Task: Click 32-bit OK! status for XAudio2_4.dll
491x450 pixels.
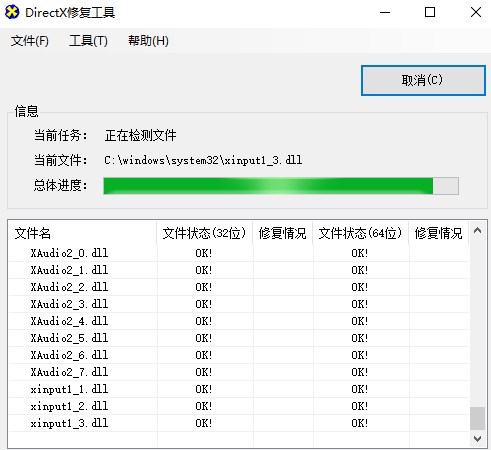Action: click(x=204, y=321)
